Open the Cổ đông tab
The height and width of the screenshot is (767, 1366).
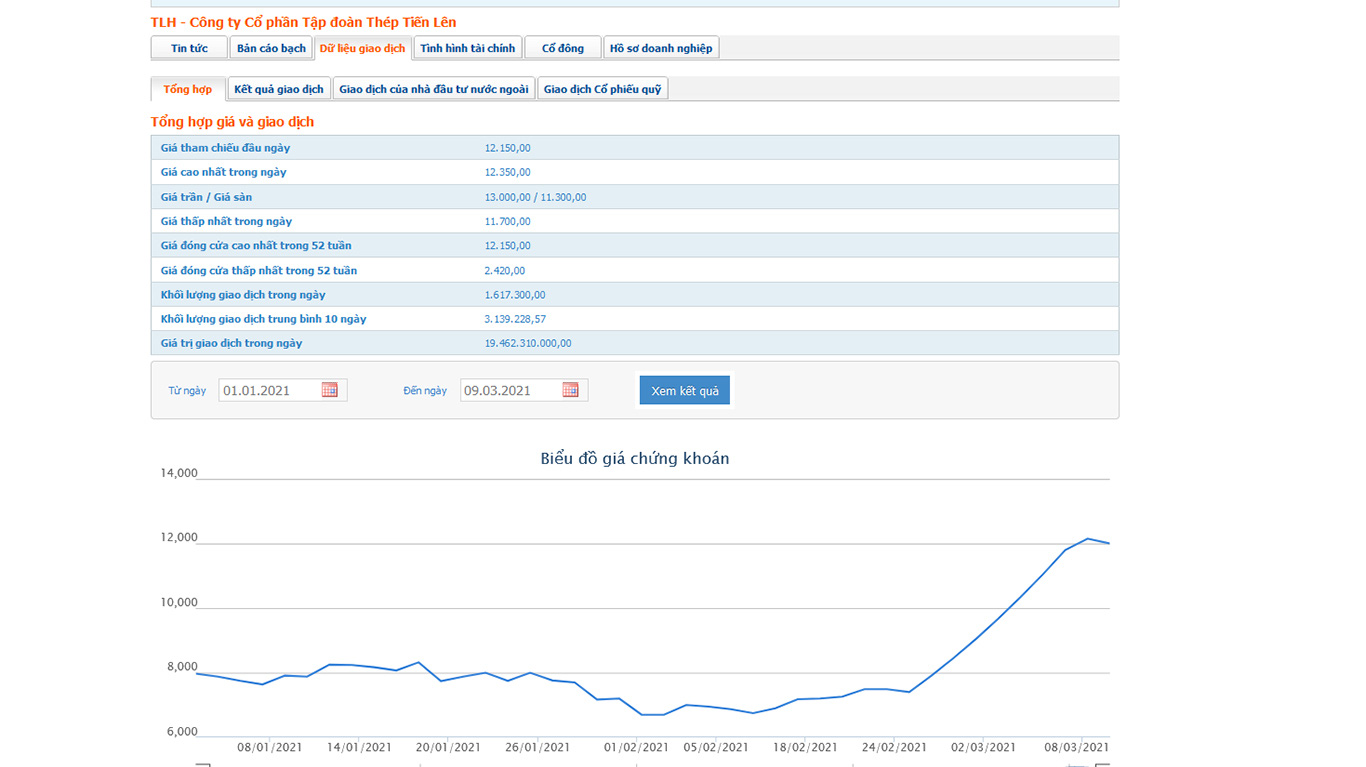tap(562, 48)
